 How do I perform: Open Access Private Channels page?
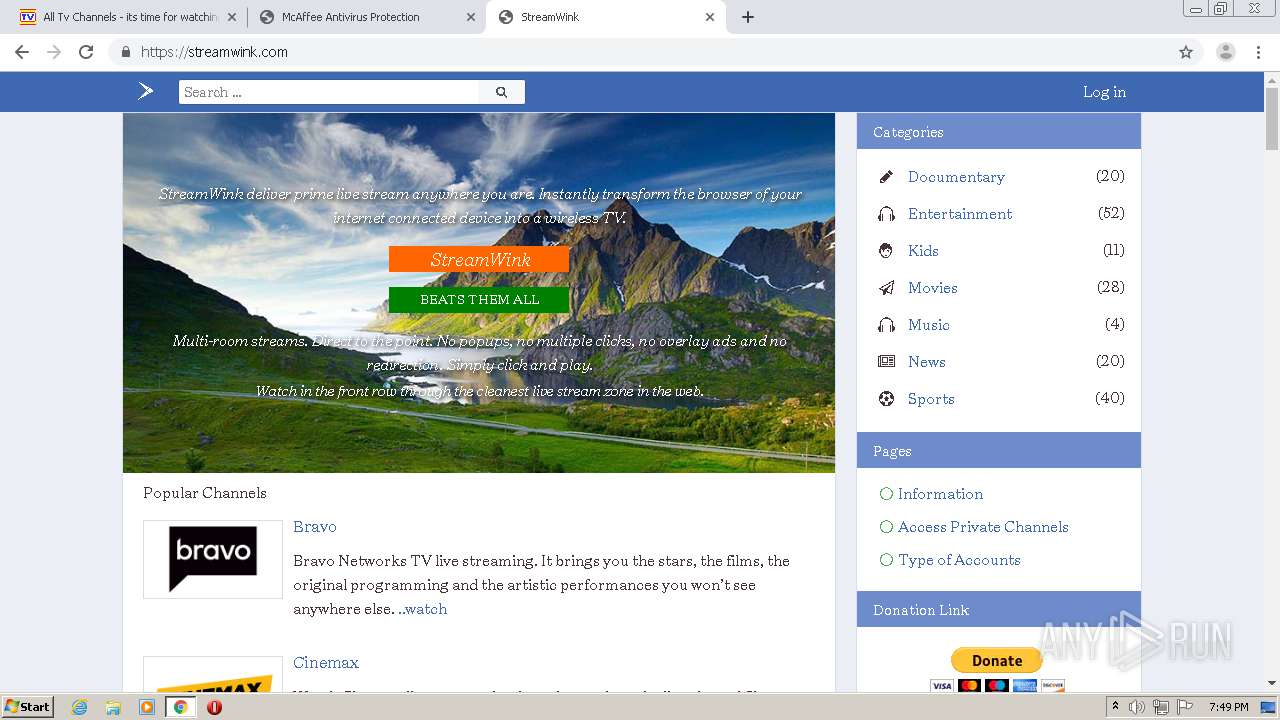click(x=983, y=527)
